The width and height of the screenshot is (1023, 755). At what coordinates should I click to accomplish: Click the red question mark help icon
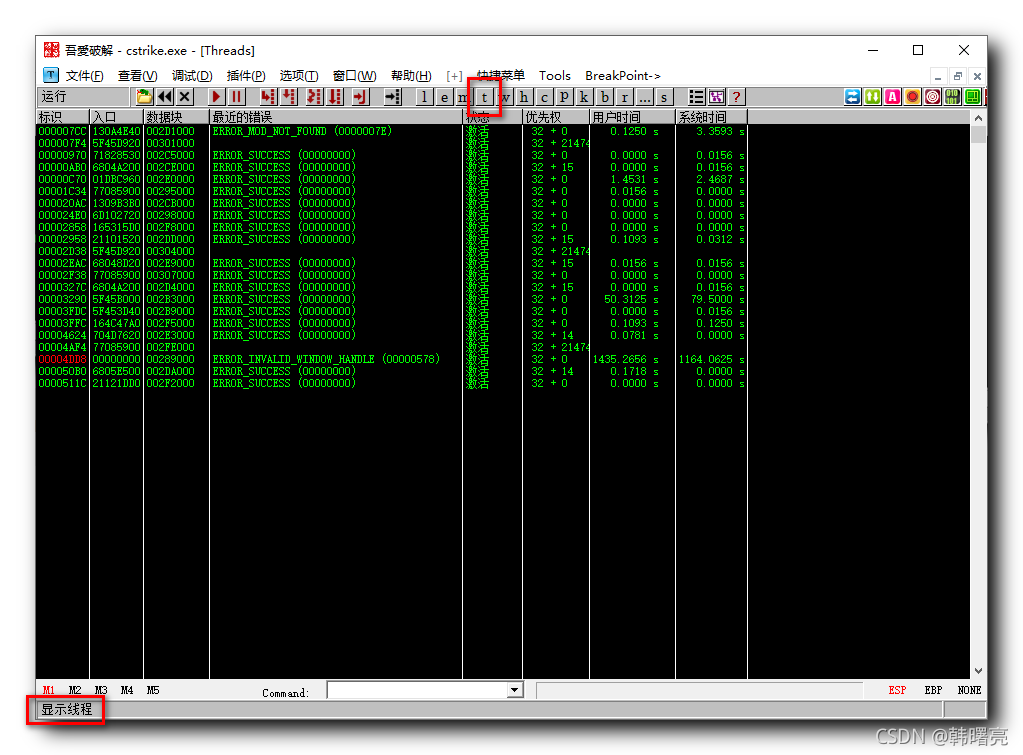[737, 97]
